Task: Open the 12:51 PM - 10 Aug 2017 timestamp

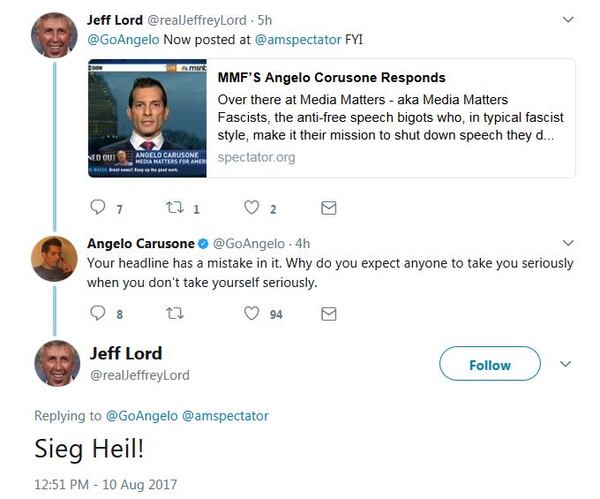Action: [x=105, y=484]
